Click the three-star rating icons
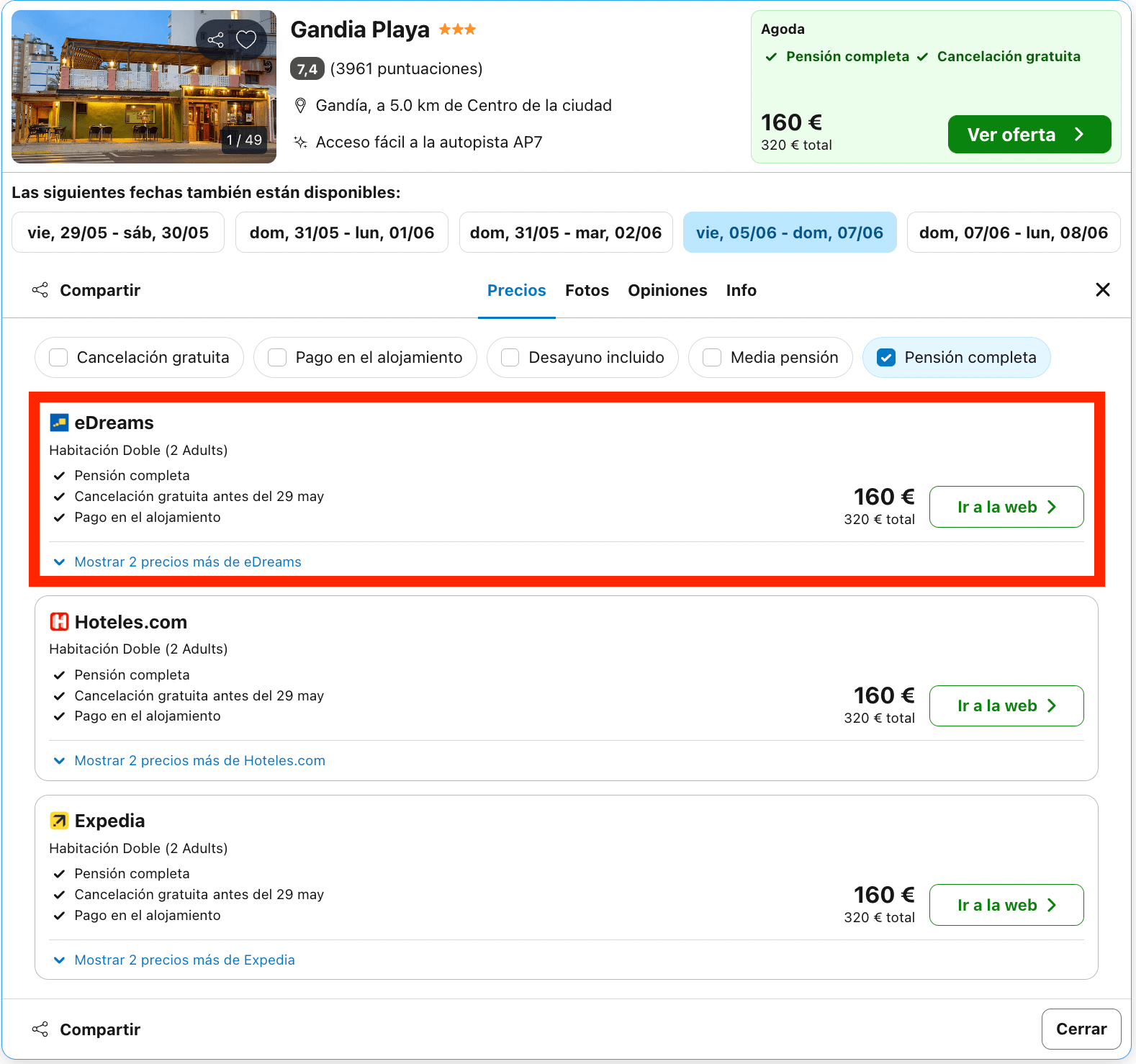The width and height of the screenshot is (1136, 1064). pyautogui.click(x=458, y=30)
